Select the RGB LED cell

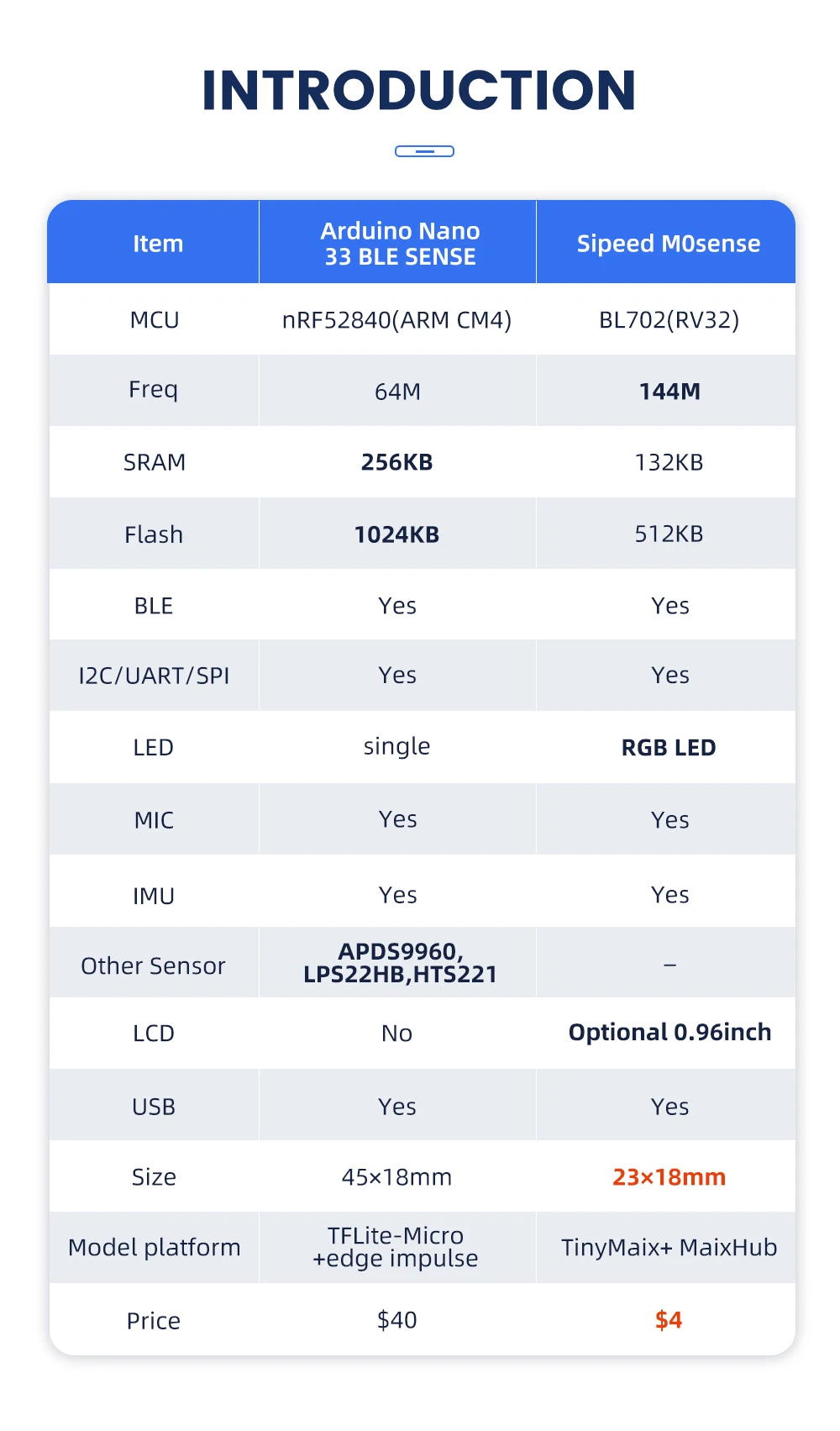pyautogui.click(x=669, y=748)
